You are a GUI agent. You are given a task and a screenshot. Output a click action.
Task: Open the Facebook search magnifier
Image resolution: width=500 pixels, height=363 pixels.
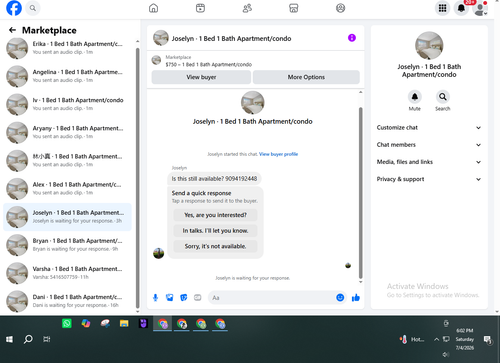point(33,8)
